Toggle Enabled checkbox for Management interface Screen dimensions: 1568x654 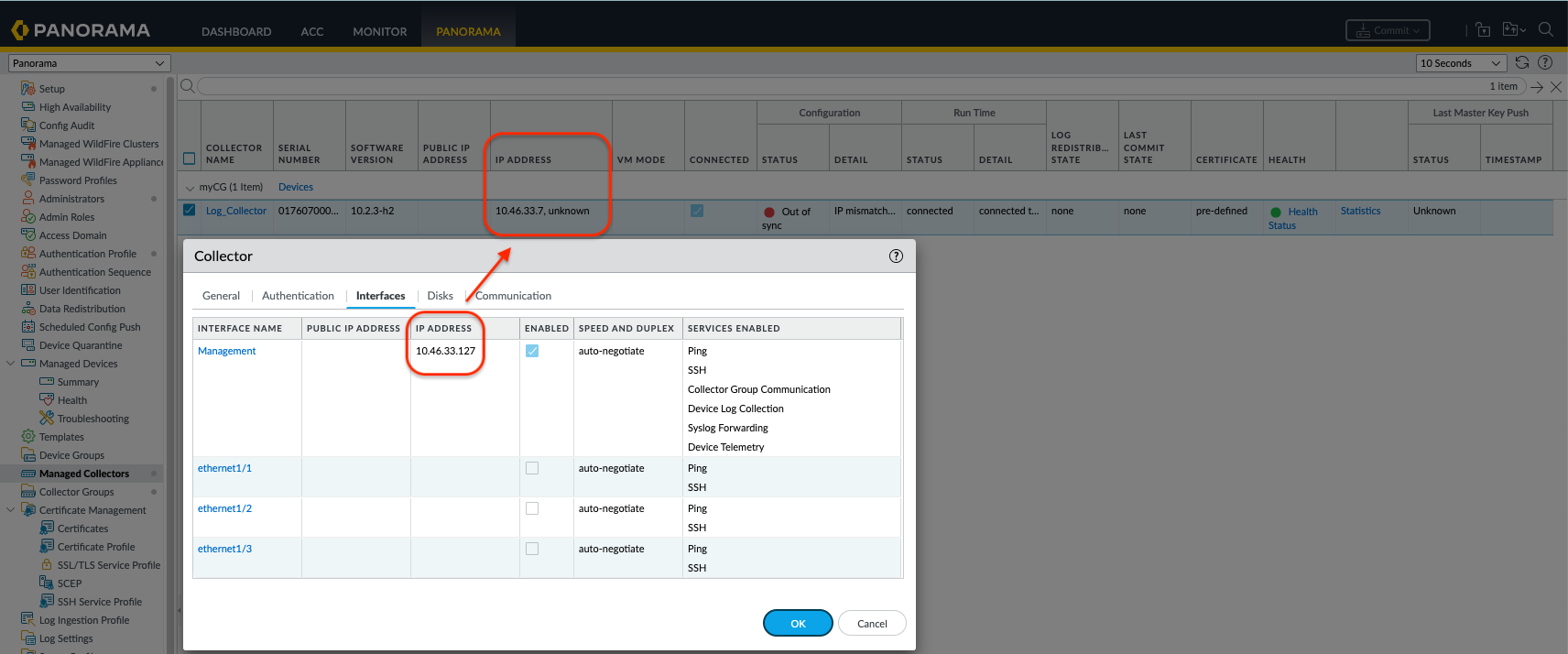pos(532,351)
